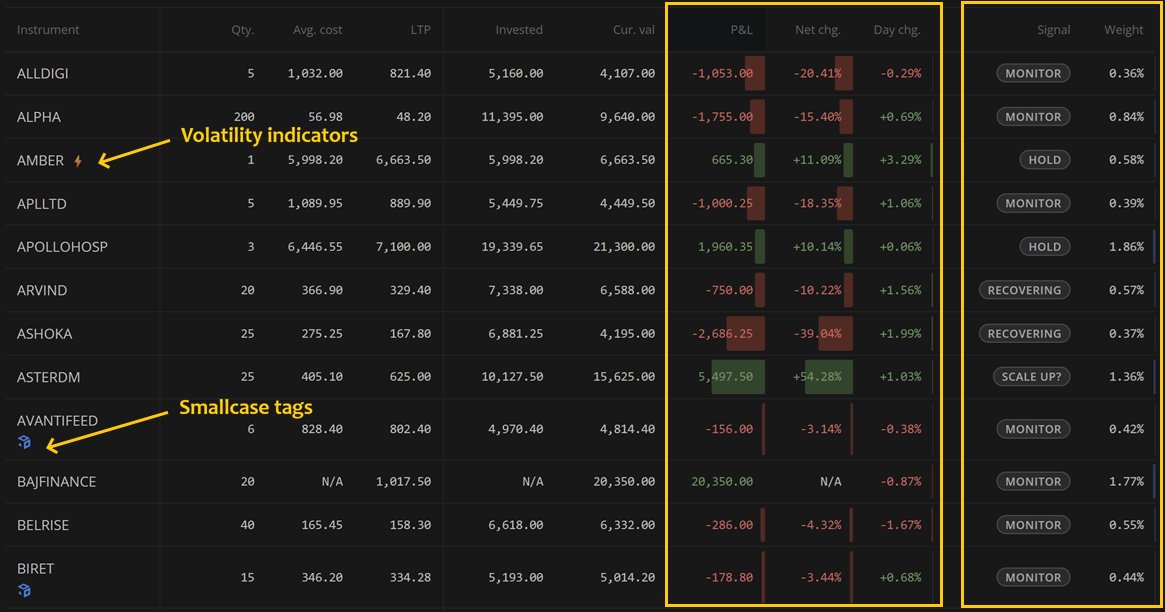Select the ALPHA instrument name
The height and width of the screenshot is (612, 1165).
pos(38,117)
